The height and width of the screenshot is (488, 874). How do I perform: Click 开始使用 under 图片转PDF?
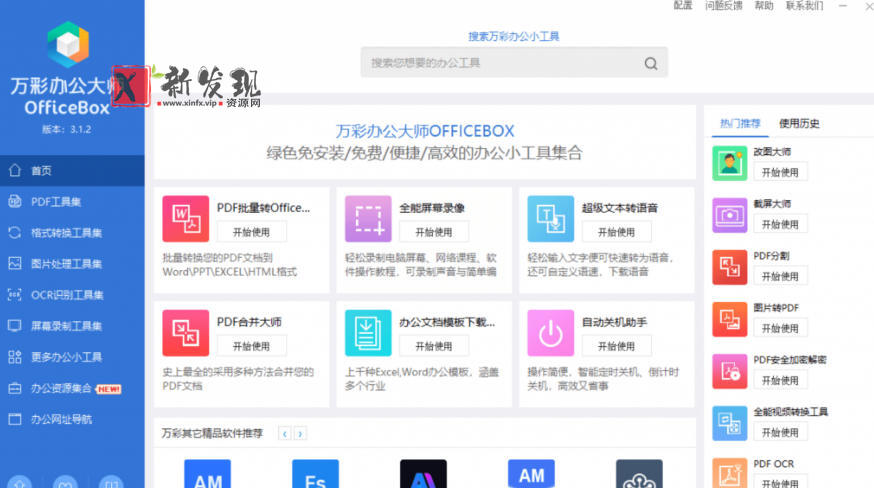[x=780, y=328]
